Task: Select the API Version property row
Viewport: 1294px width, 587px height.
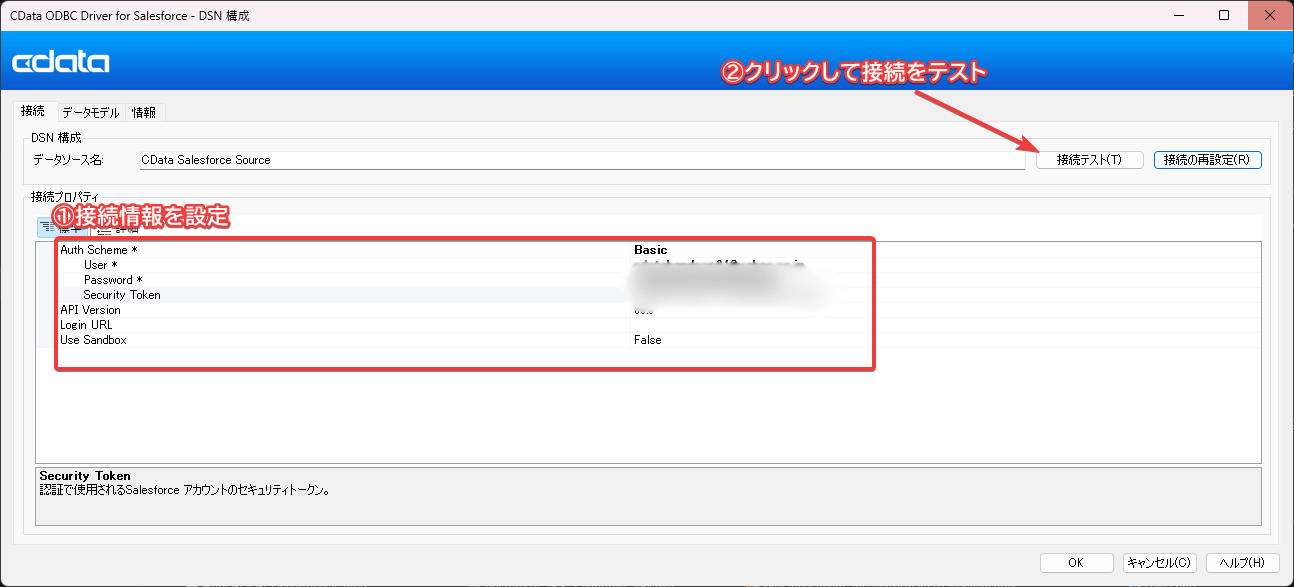Action: pos(648,310)
